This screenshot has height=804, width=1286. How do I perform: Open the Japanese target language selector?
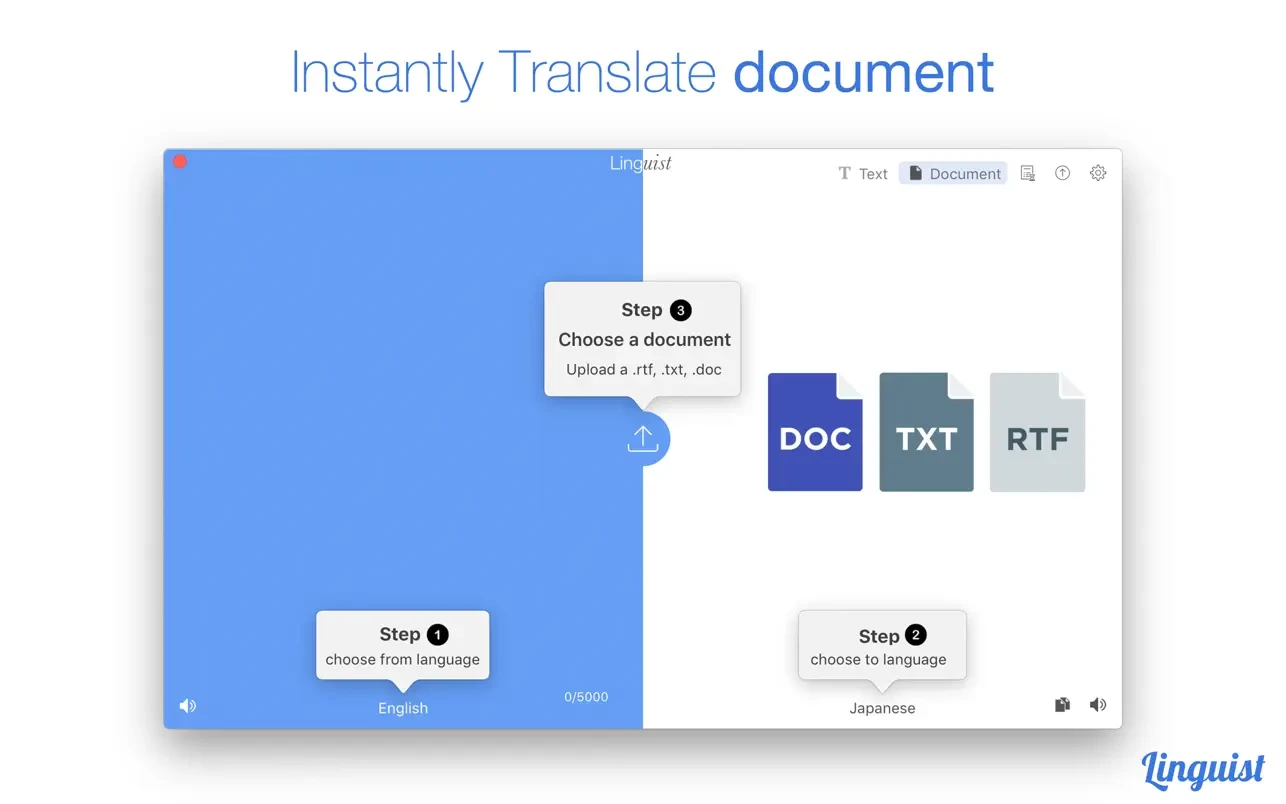pyautogui.click(x=882, y=708)
